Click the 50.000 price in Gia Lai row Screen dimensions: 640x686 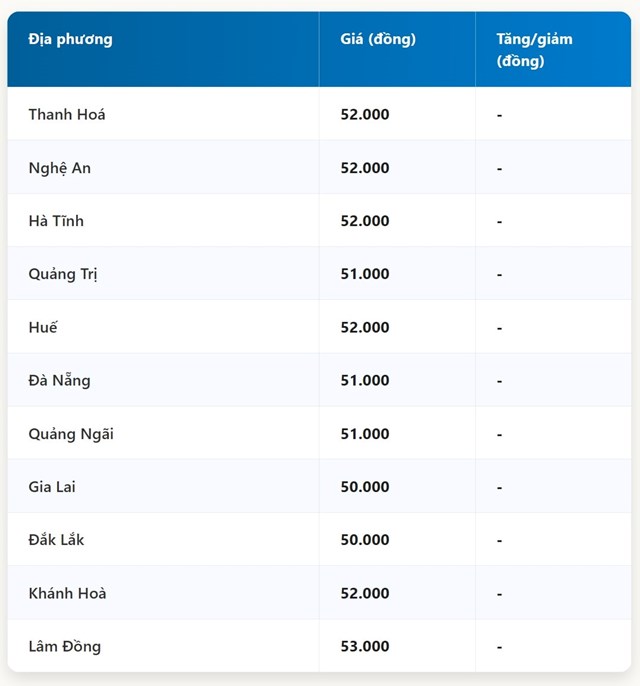pyautogui.click(x=365, y=487)
